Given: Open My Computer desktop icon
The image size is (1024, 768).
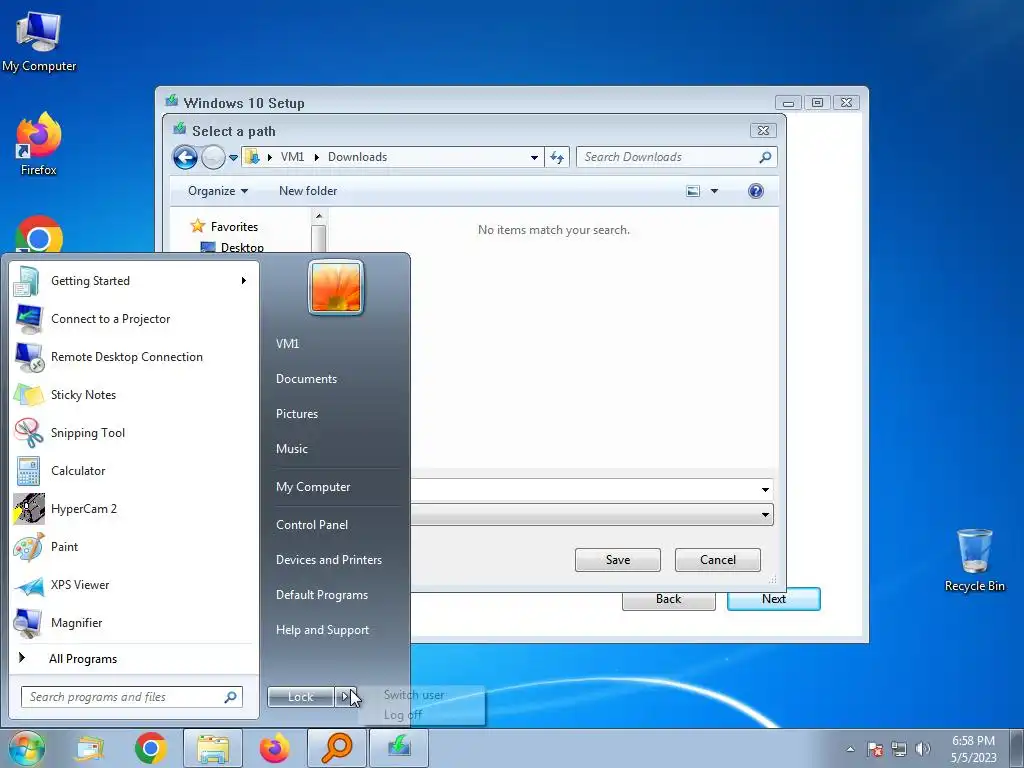Looking at the screenshot, I should [x=39, y=42].
